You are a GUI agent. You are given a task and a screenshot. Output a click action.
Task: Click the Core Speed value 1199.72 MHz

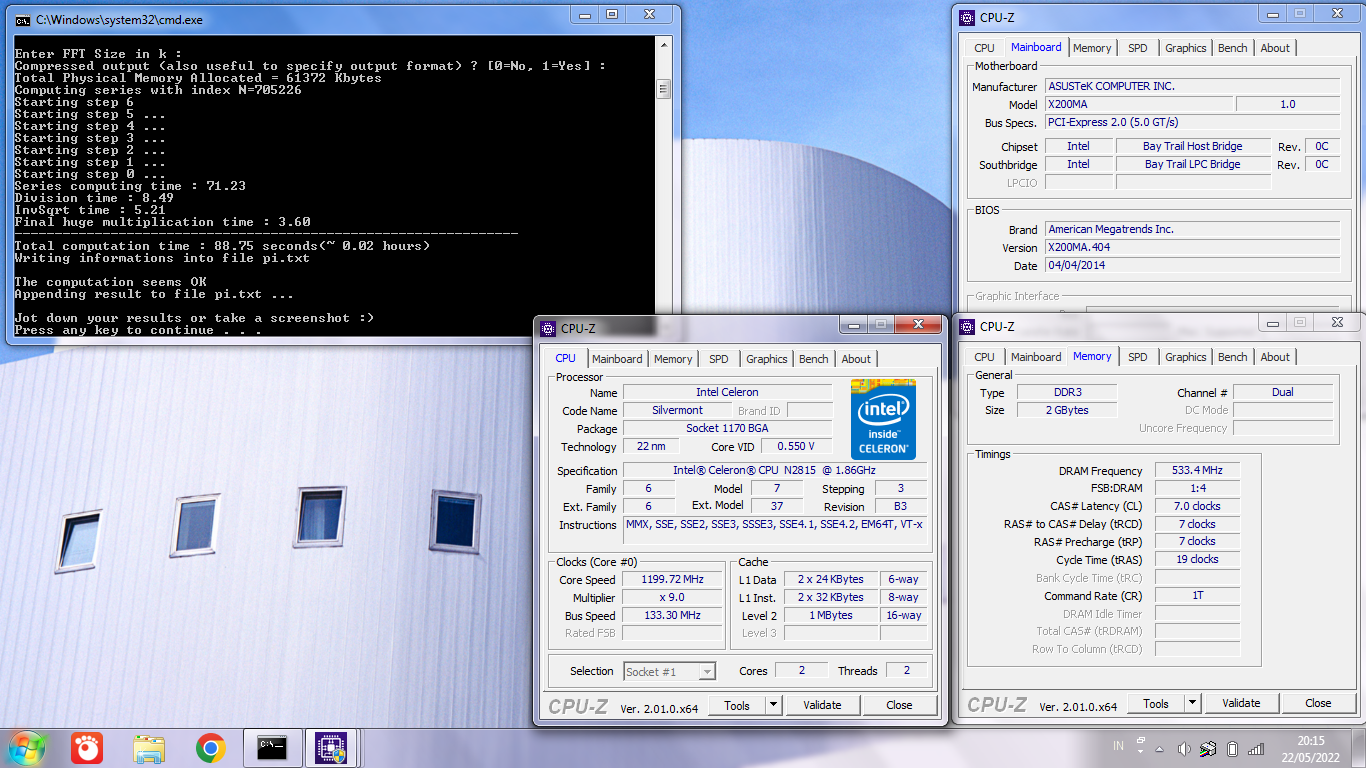coord(673,580)
